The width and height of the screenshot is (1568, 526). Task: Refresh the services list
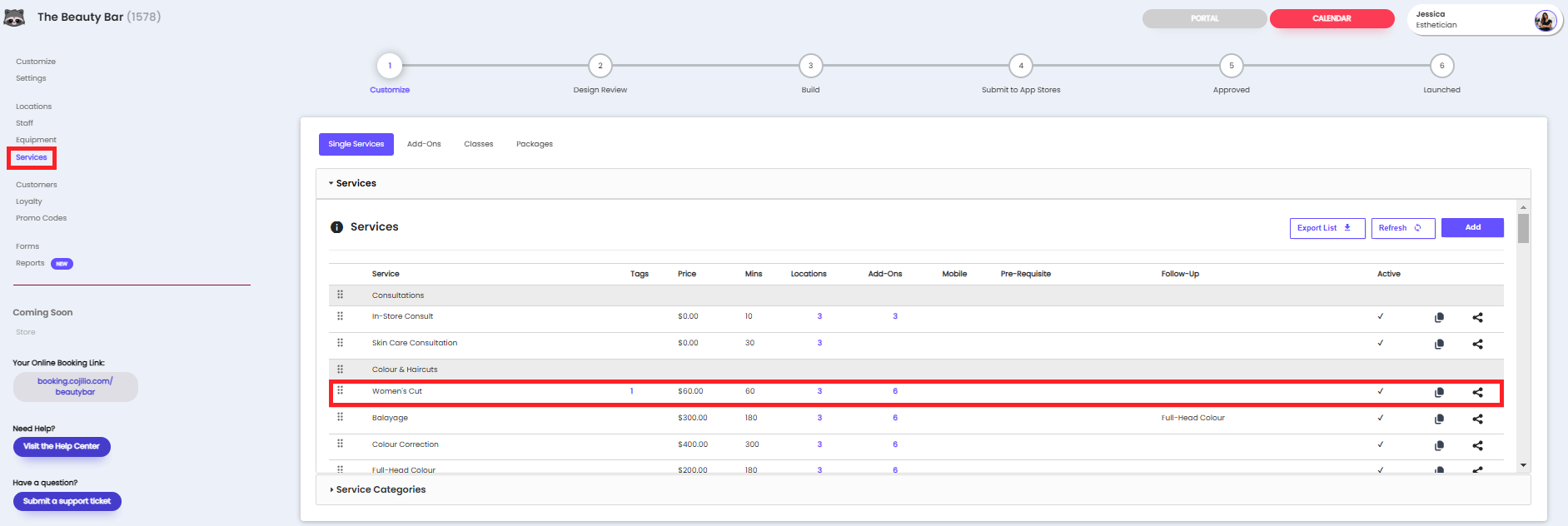point(1403,228)
